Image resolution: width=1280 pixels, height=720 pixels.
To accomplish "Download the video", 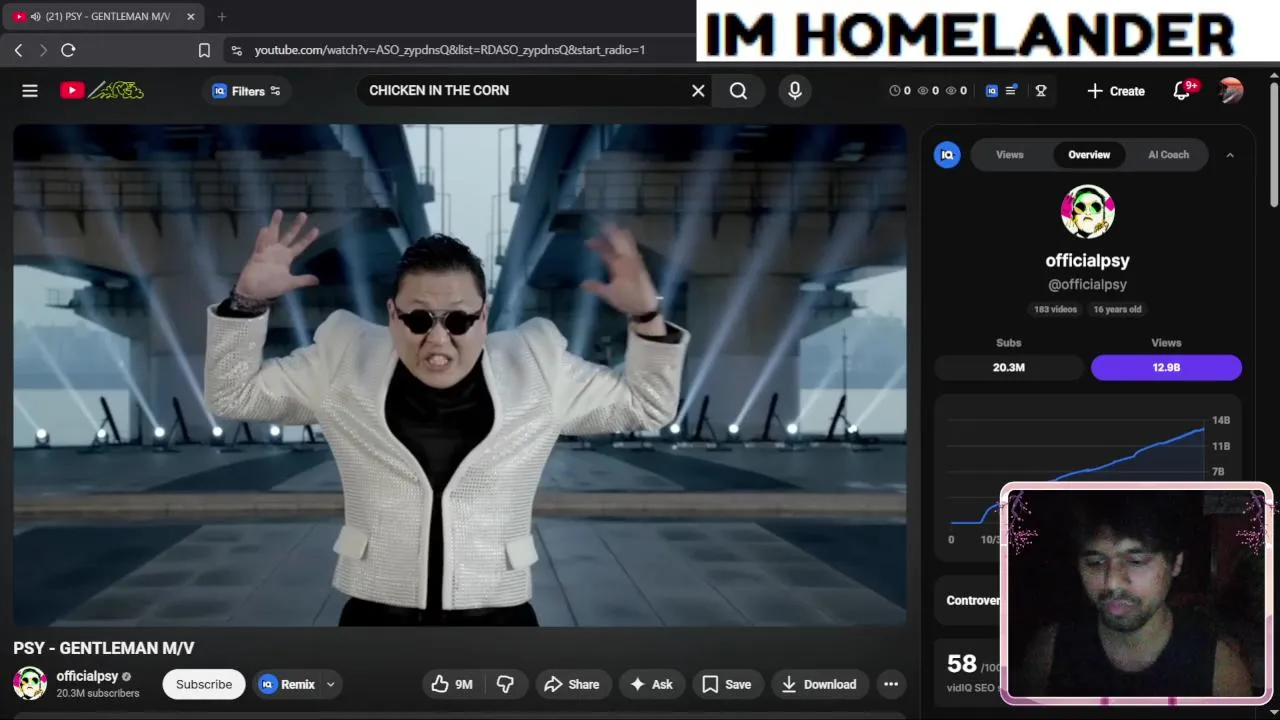I will pyautogui.click(x=819, y=684).
